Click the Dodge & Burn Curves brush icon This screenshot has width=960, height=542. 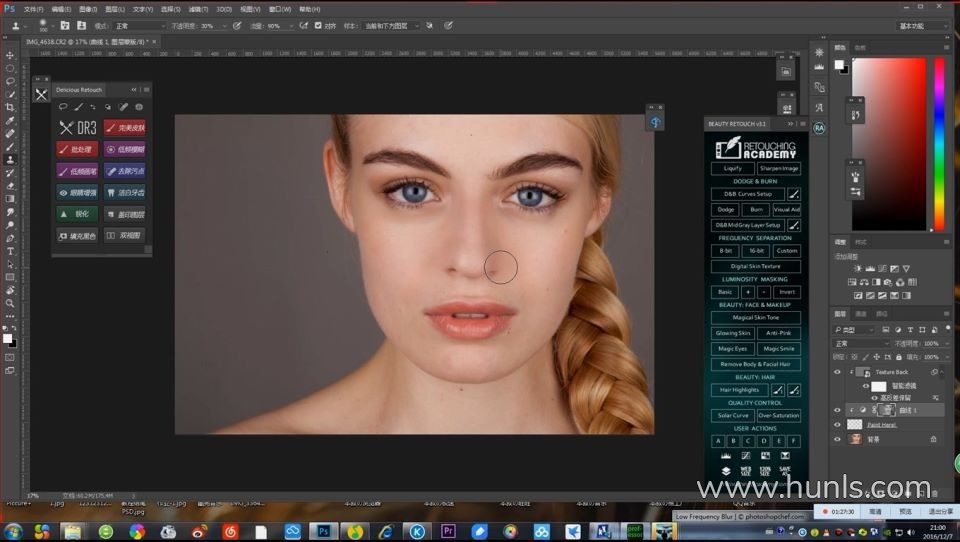(x=793, y=194)
